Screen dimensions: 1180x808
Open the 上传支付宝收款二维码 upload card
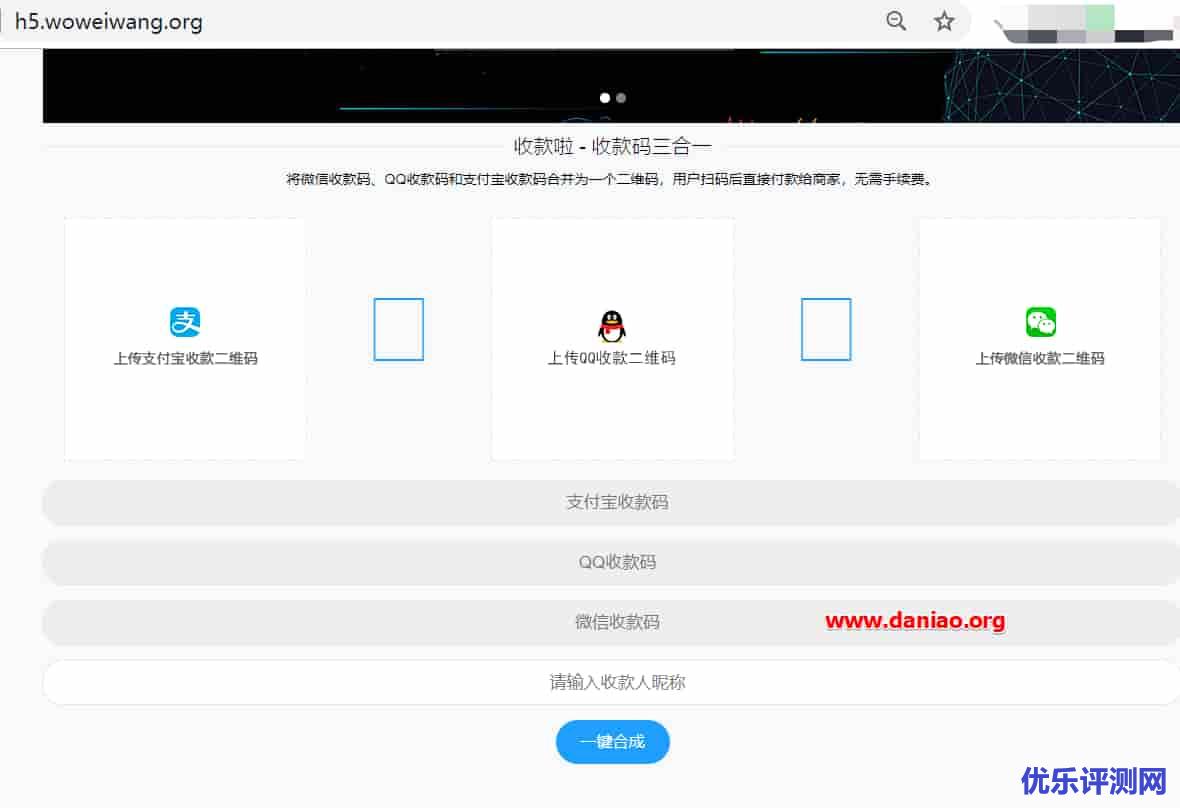[x=185, y=339]
